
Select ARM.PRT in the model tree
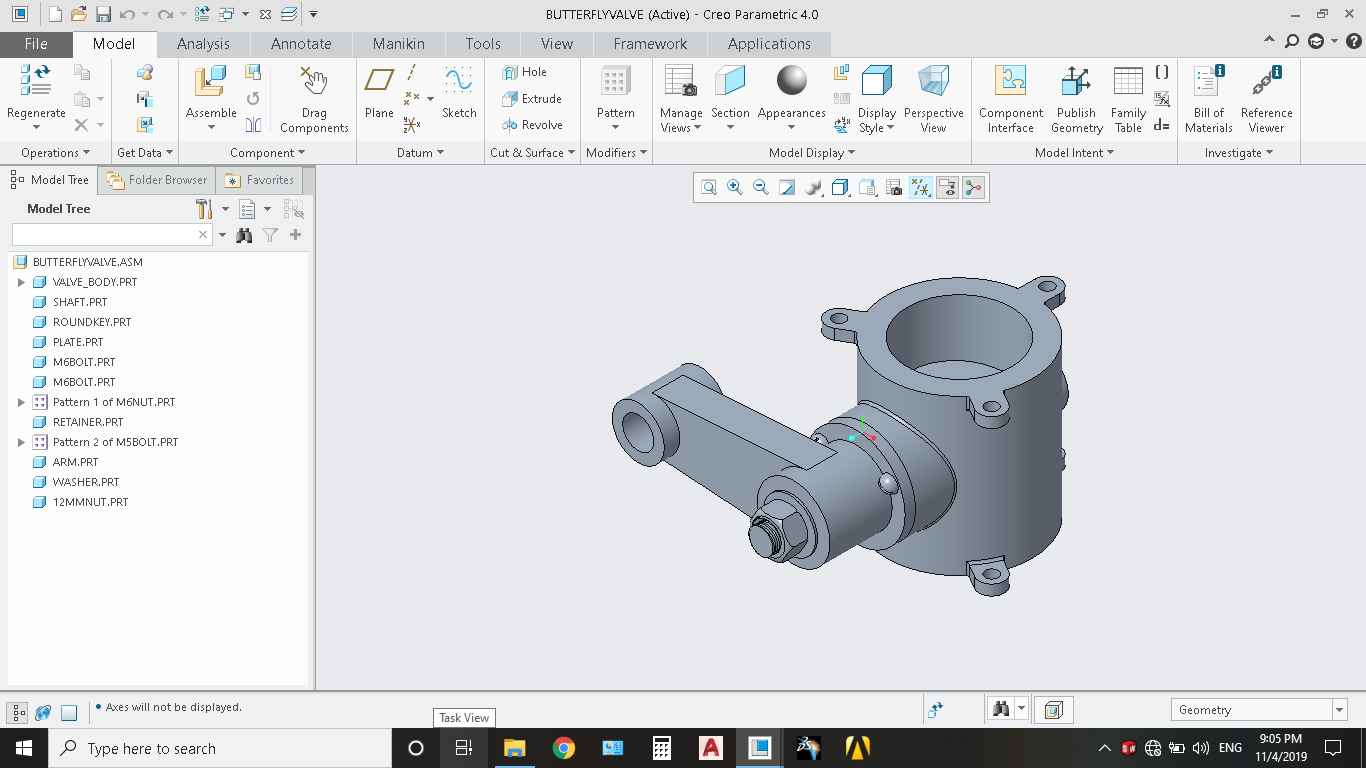point(76,462)
